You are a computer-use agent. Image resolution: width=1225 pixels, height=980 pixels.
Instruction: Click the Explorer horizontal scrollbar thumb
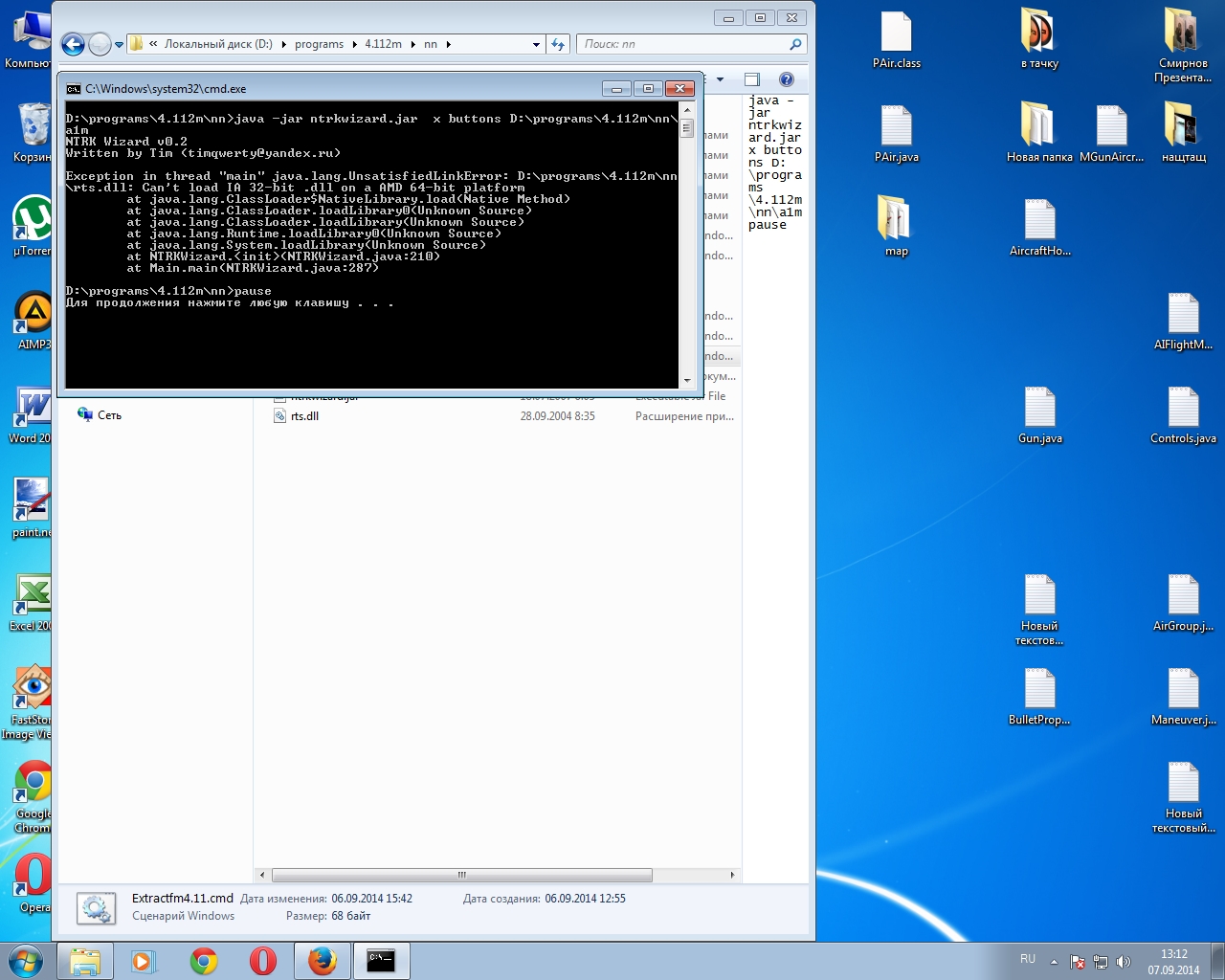(461, 875)
